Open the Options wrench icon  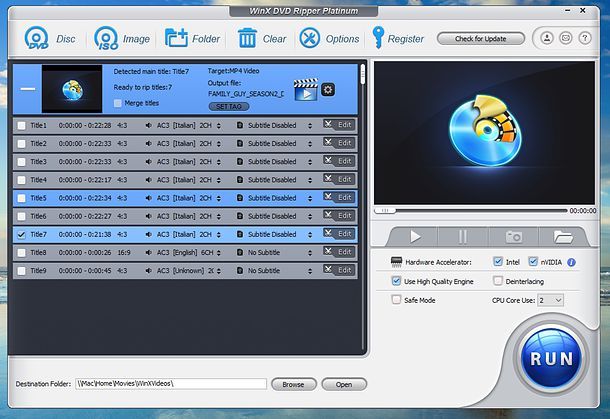pos(310,38)
